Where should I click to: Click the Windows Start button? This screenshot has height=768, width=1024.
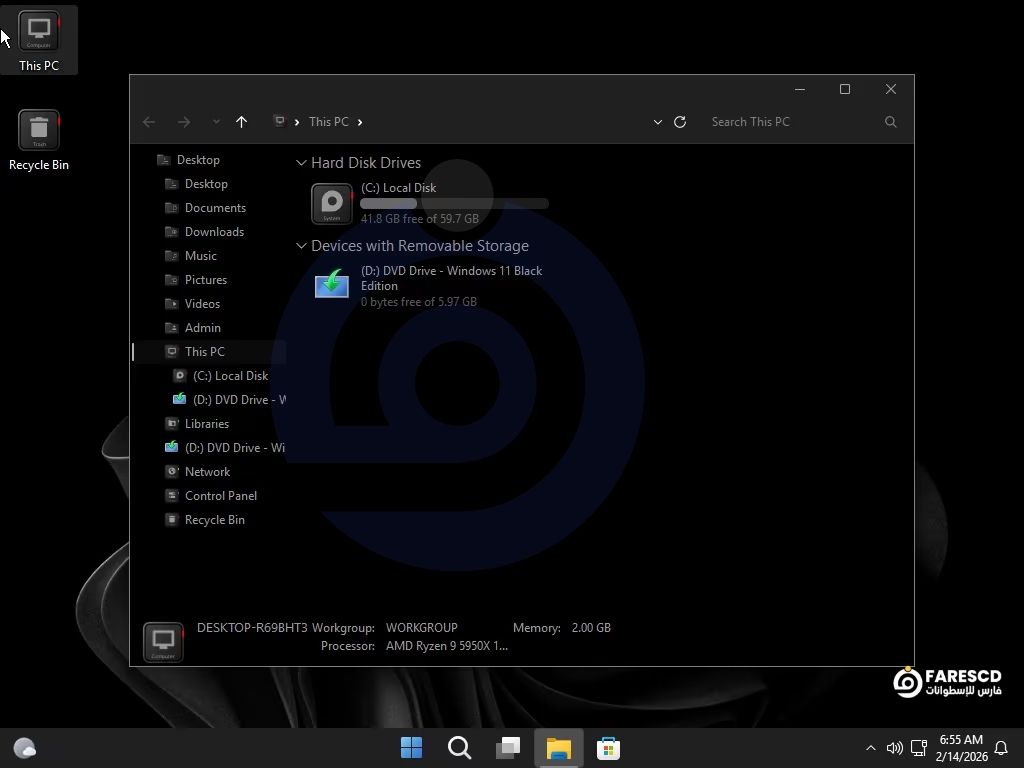411,748
